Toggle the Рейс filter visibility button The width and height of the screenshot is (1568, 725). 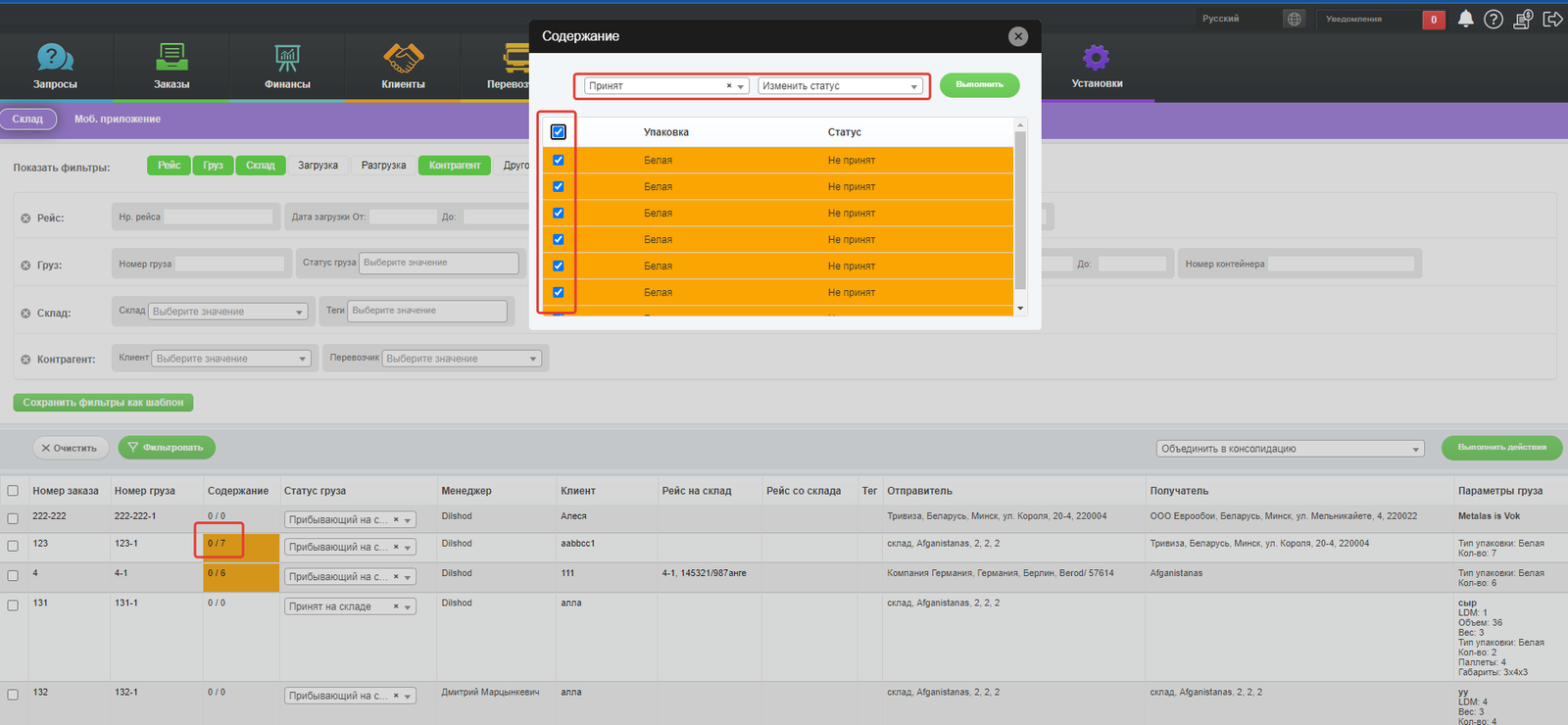click(169, 166)
